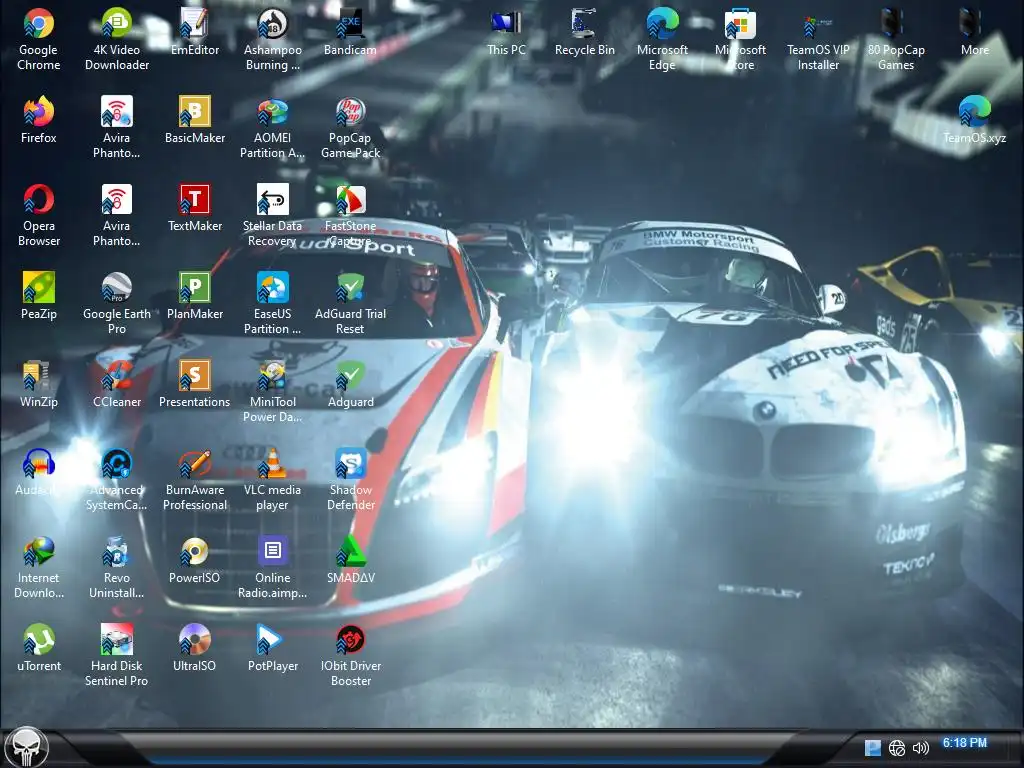Launch Audacity headphones icon
Viewport: 1024px width, 768px height.
pos(39,464)
